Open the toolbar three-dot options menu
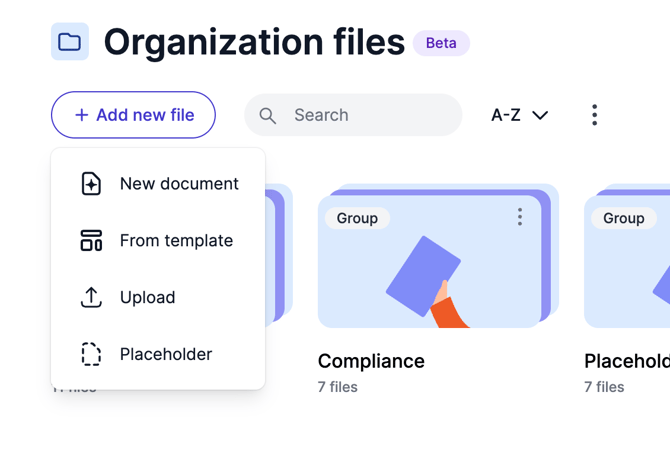670x450 pixels. click(594, 115)
